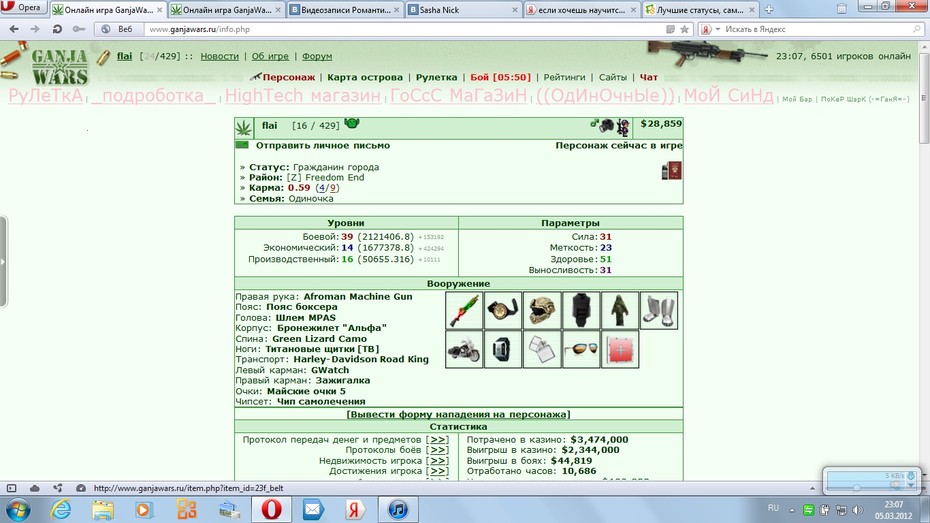Open the Harley-Davidson motorcycle icon
Viewport: 930px width, 523px height.
(464, 349)
